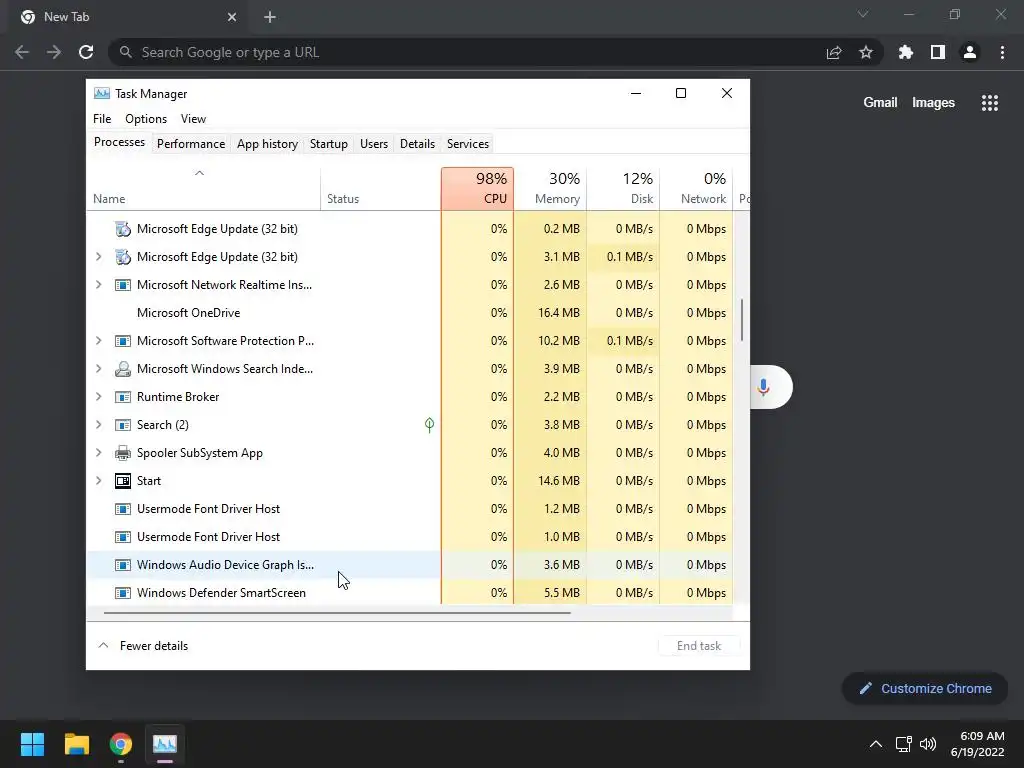Open the Gmail link
Screen dimensions: 1024x768
880,103
